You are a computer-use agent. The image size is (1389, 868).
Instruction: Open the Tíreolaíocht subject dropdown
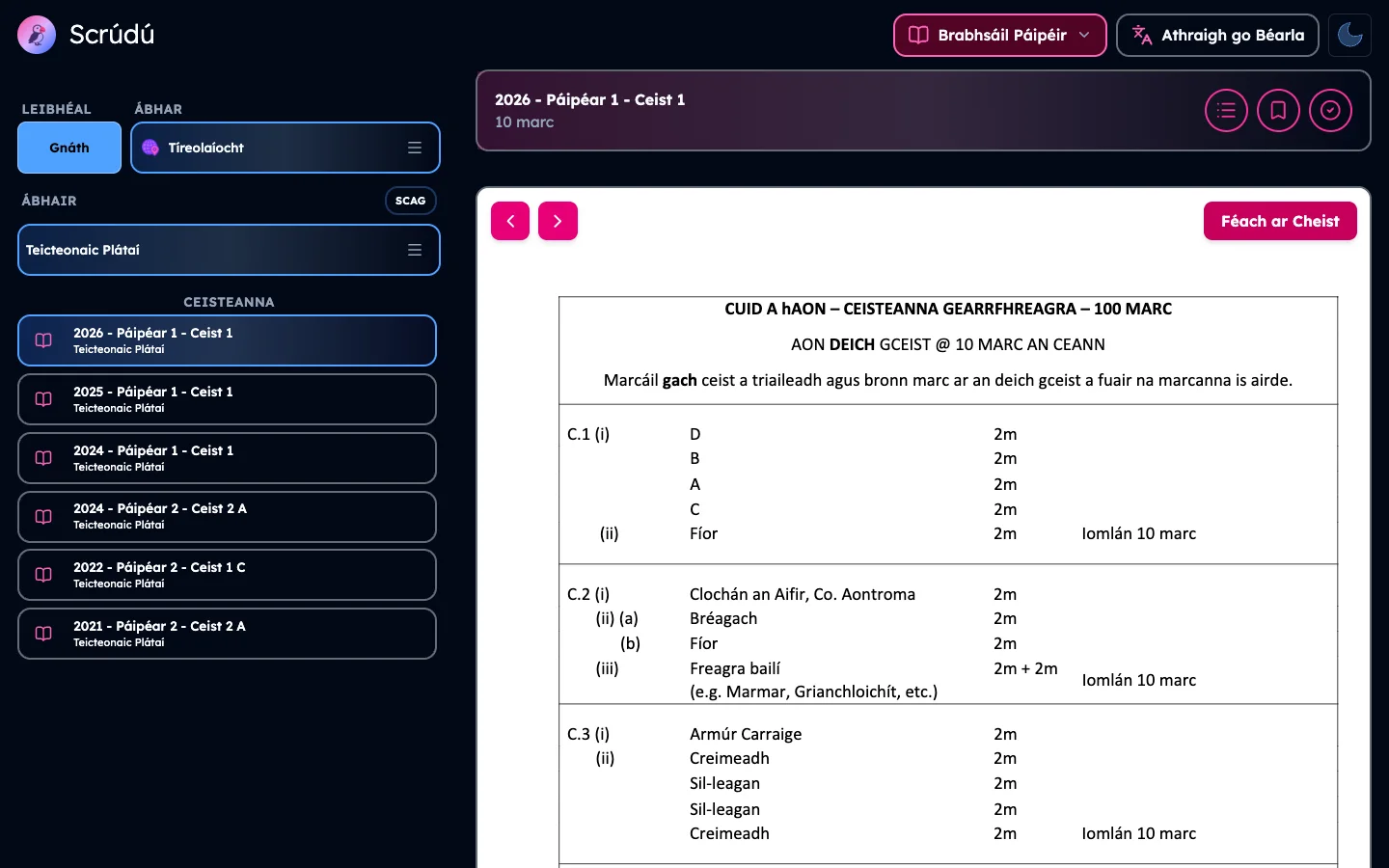(286, 148)
